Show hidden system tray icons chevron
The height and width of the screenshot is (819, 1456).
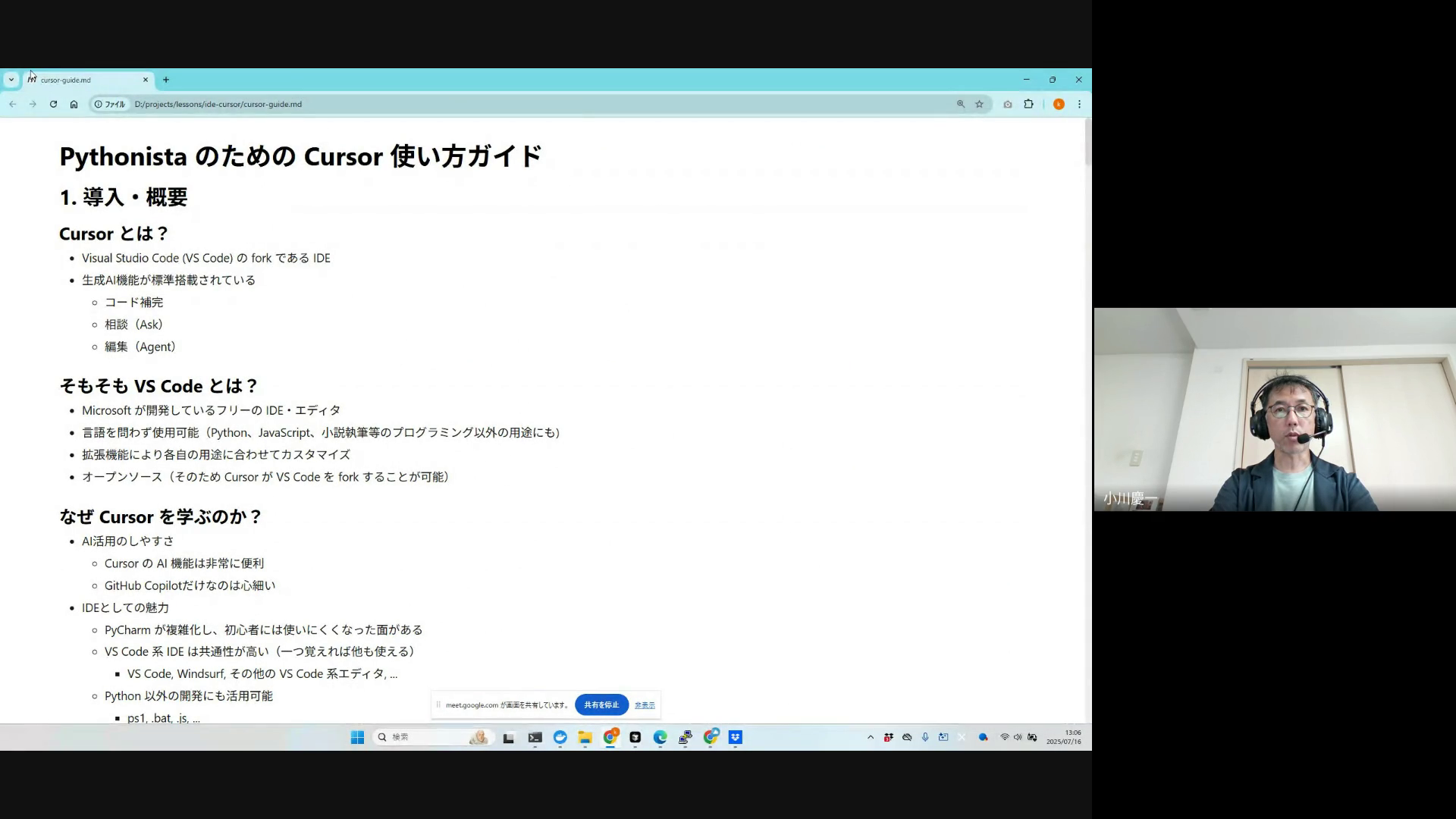(x=870, y=737)
